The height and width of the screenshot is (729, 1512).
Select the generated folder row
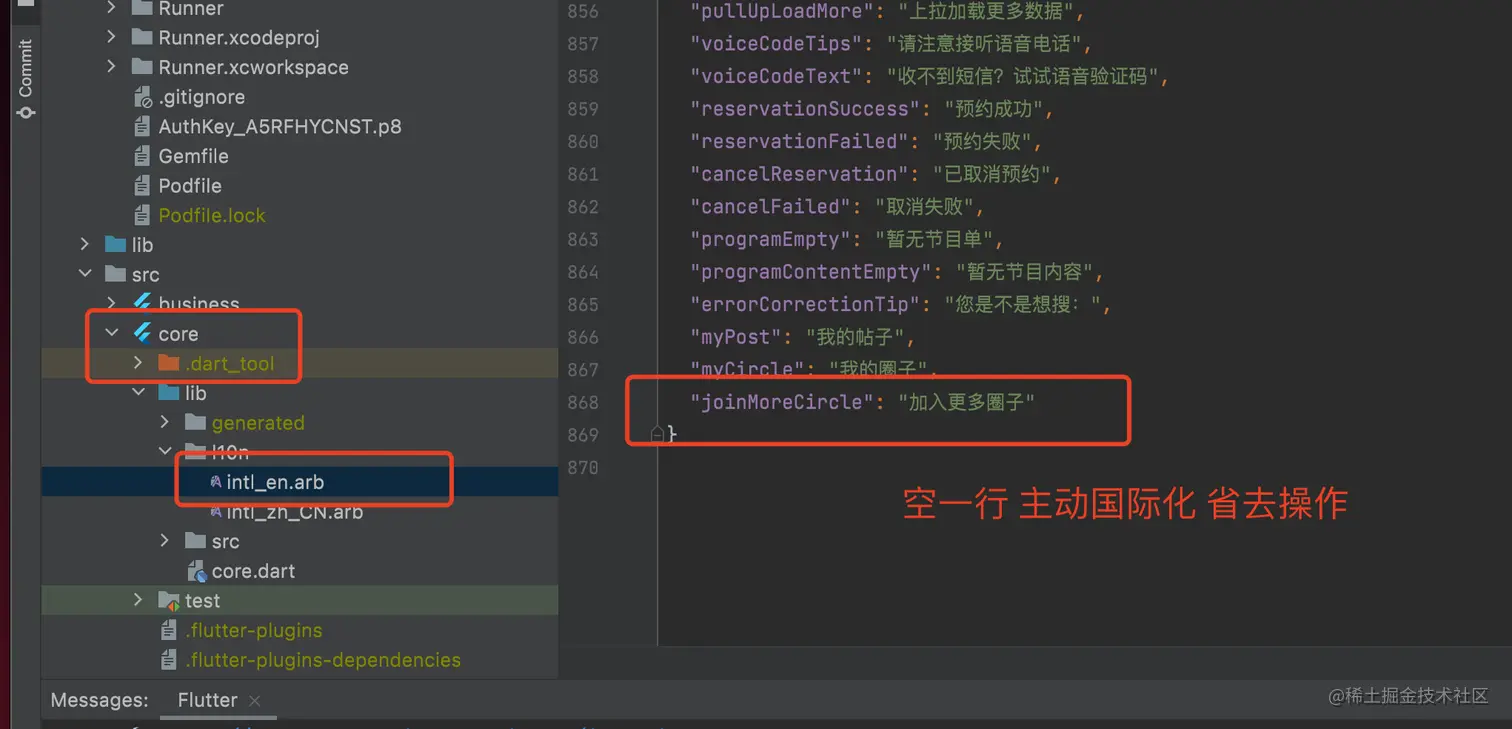point(299,422)
